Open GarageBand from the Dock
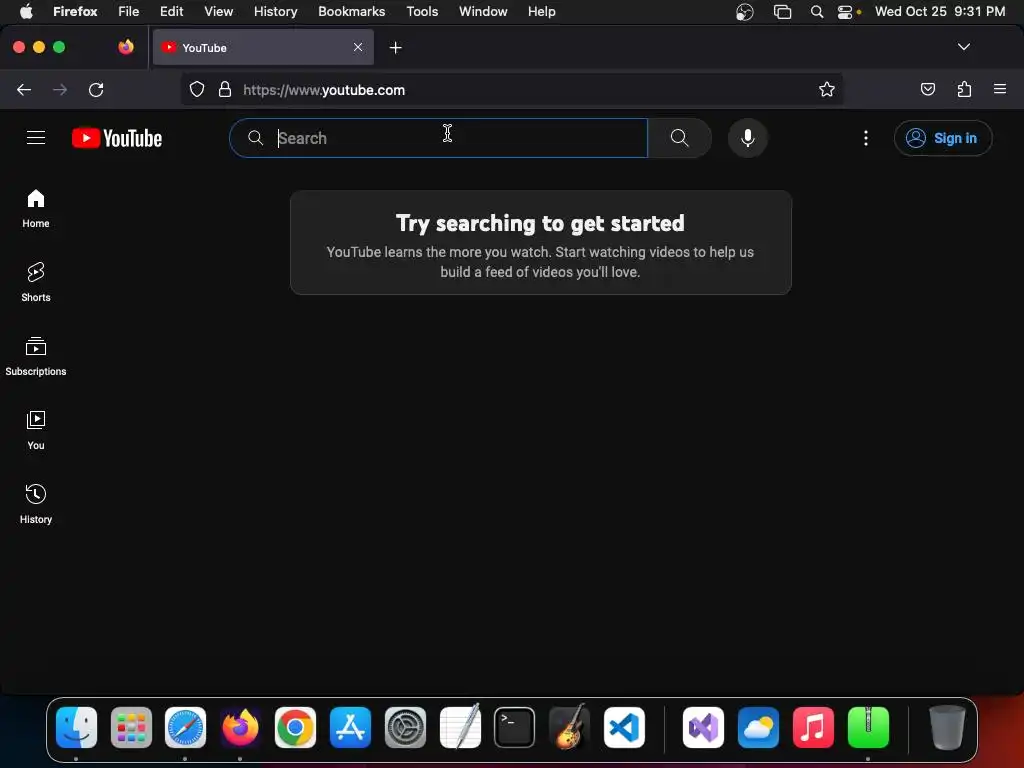This screenshot has width=1024, height=768. pyautogui.click(x=569, y=728)
